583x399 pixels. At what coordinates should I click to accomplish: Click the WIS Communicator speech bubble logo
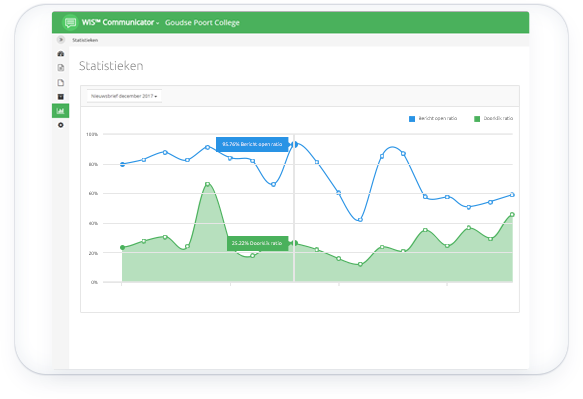pyautogui.click(x=70, y=22)
